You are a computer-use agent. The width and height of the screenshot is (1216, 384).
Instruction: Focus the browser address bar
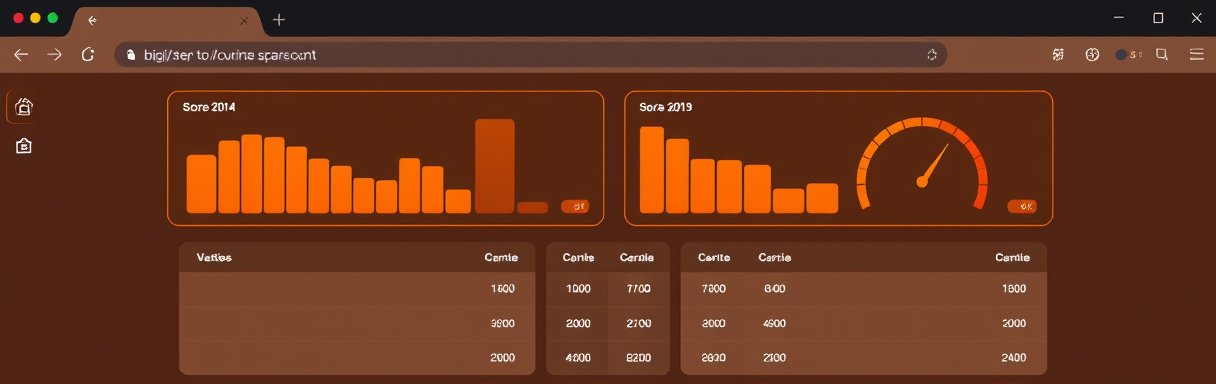(530, 55)
